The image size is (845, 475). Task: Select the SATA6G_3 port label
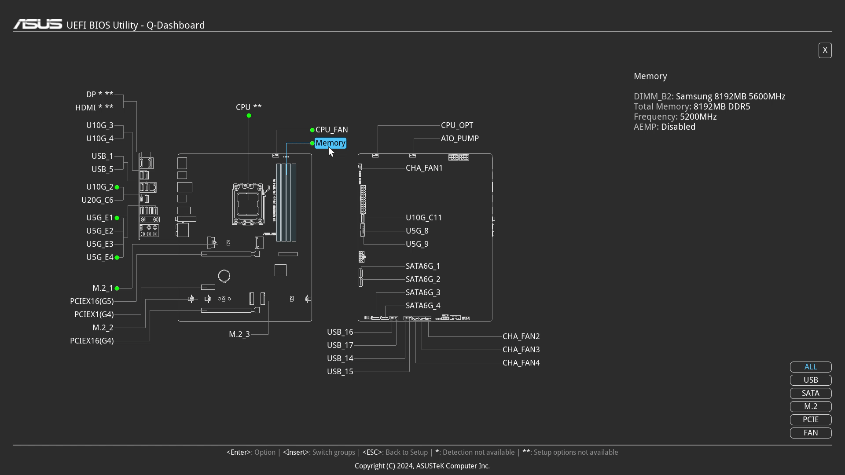tap(422, 292)
